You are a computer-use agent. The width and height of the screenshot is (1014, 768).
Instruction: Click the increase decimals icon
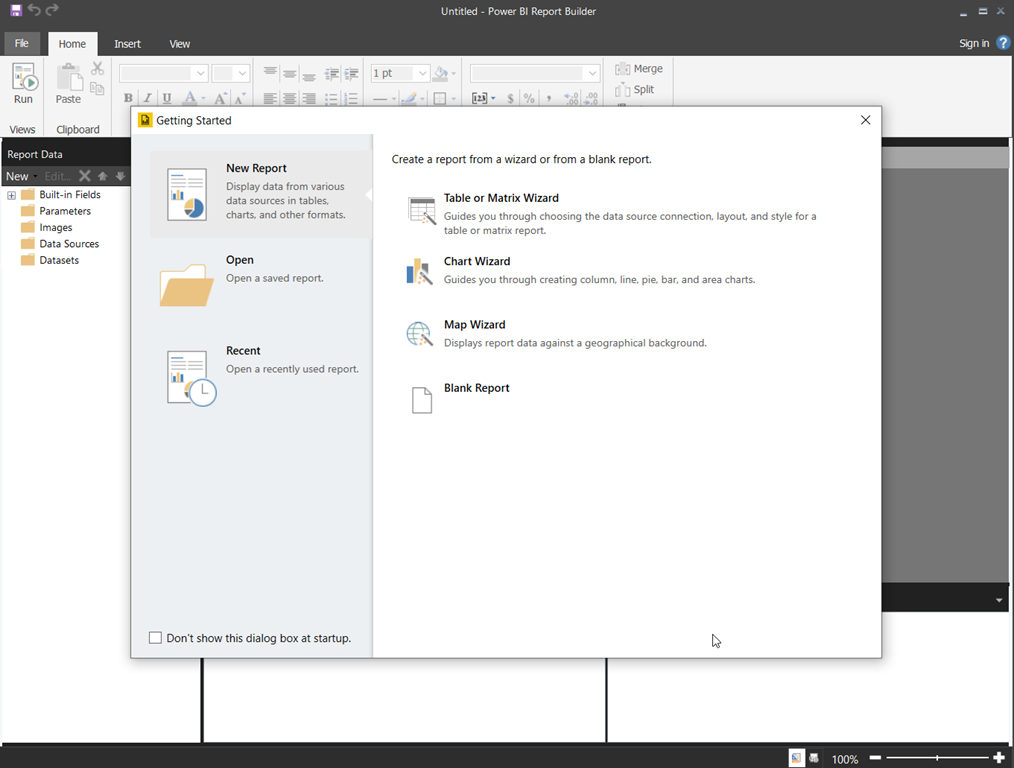point(572,98)
